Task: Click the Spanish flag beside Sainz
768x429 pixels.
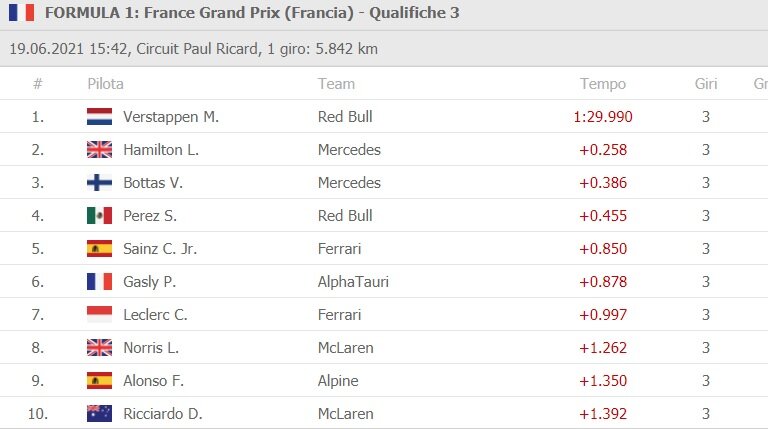Action: point(99,248)
